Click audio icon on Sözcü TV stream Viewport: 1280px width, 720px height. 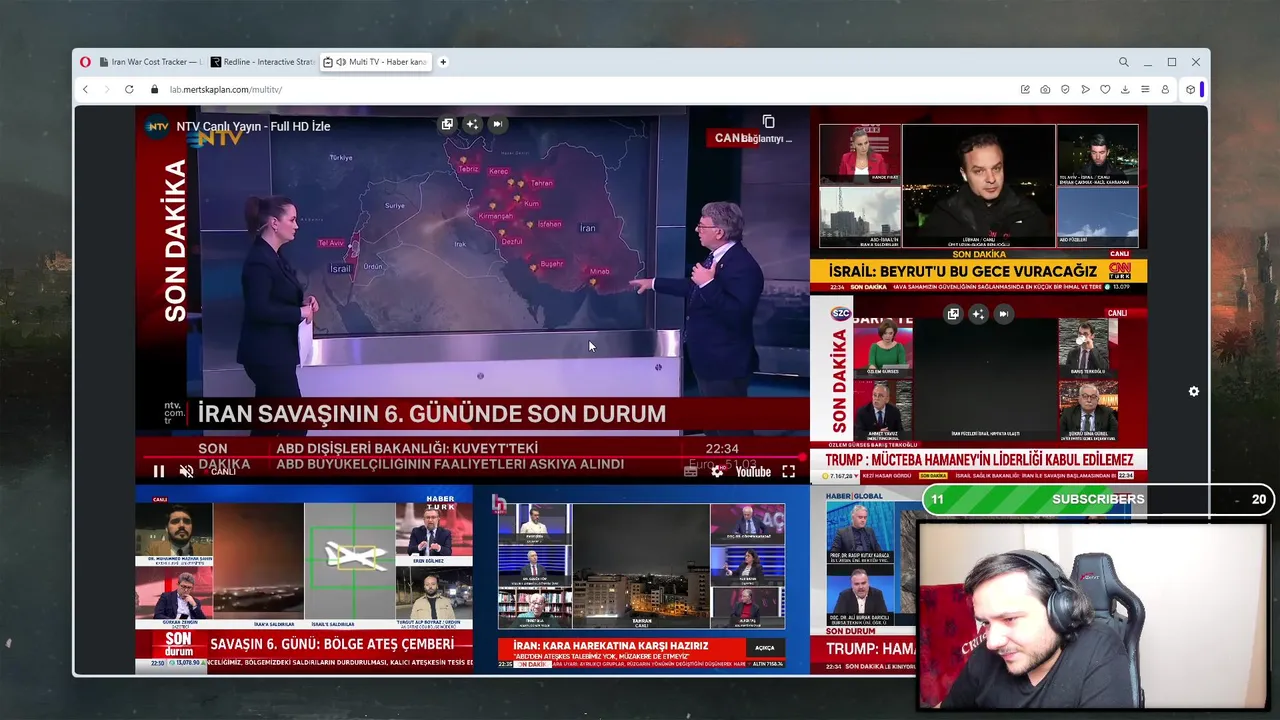click(x=1003, y=314)
